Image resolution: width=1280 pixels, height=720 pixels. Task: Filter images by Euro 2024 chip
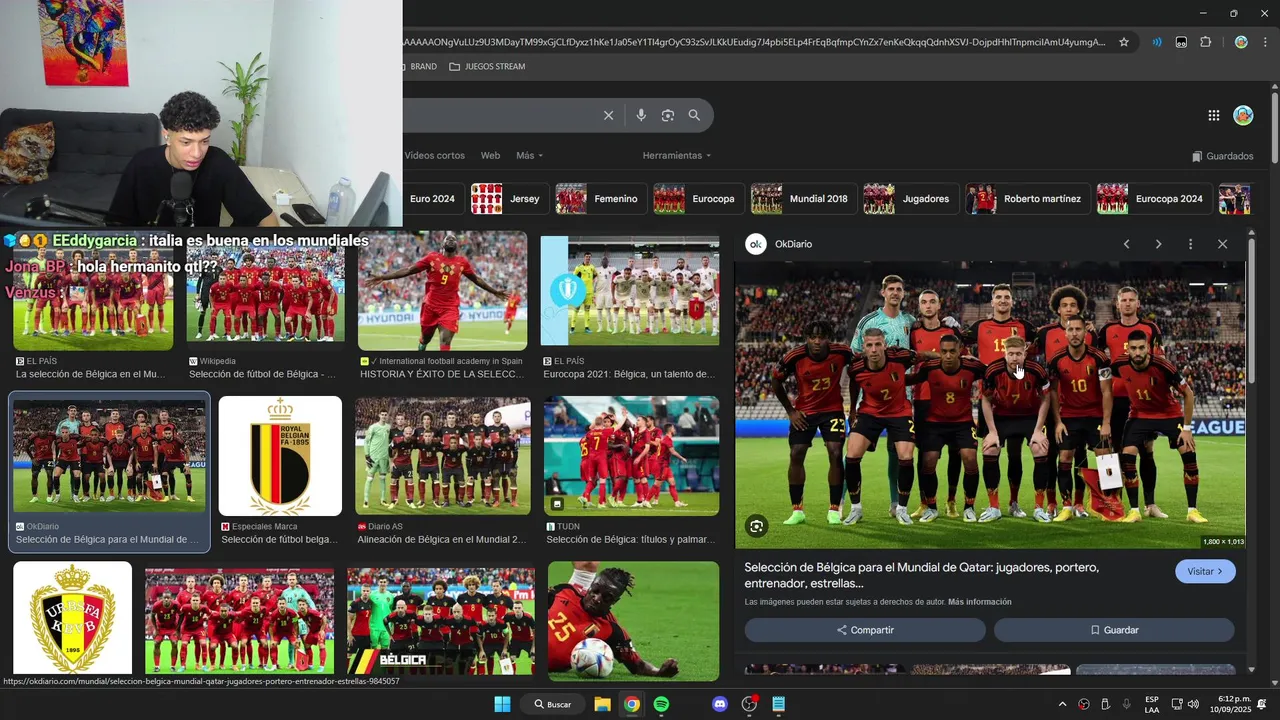[432, 199]
